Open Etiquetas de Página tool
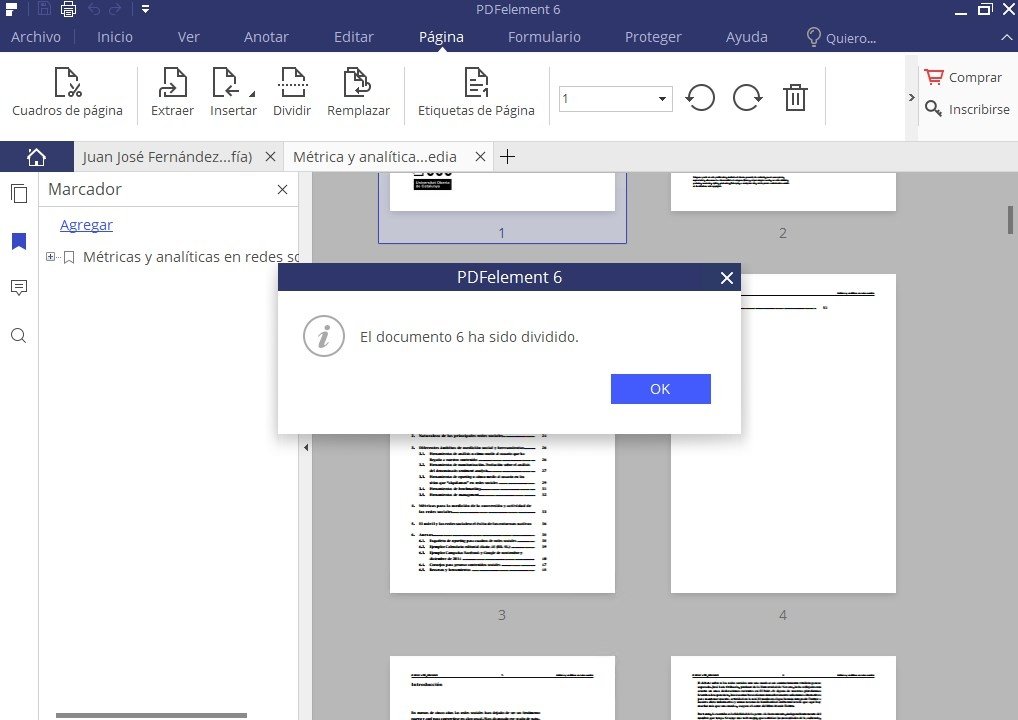The height and width of the screenshot is (720, 1018). coord(476,93)
